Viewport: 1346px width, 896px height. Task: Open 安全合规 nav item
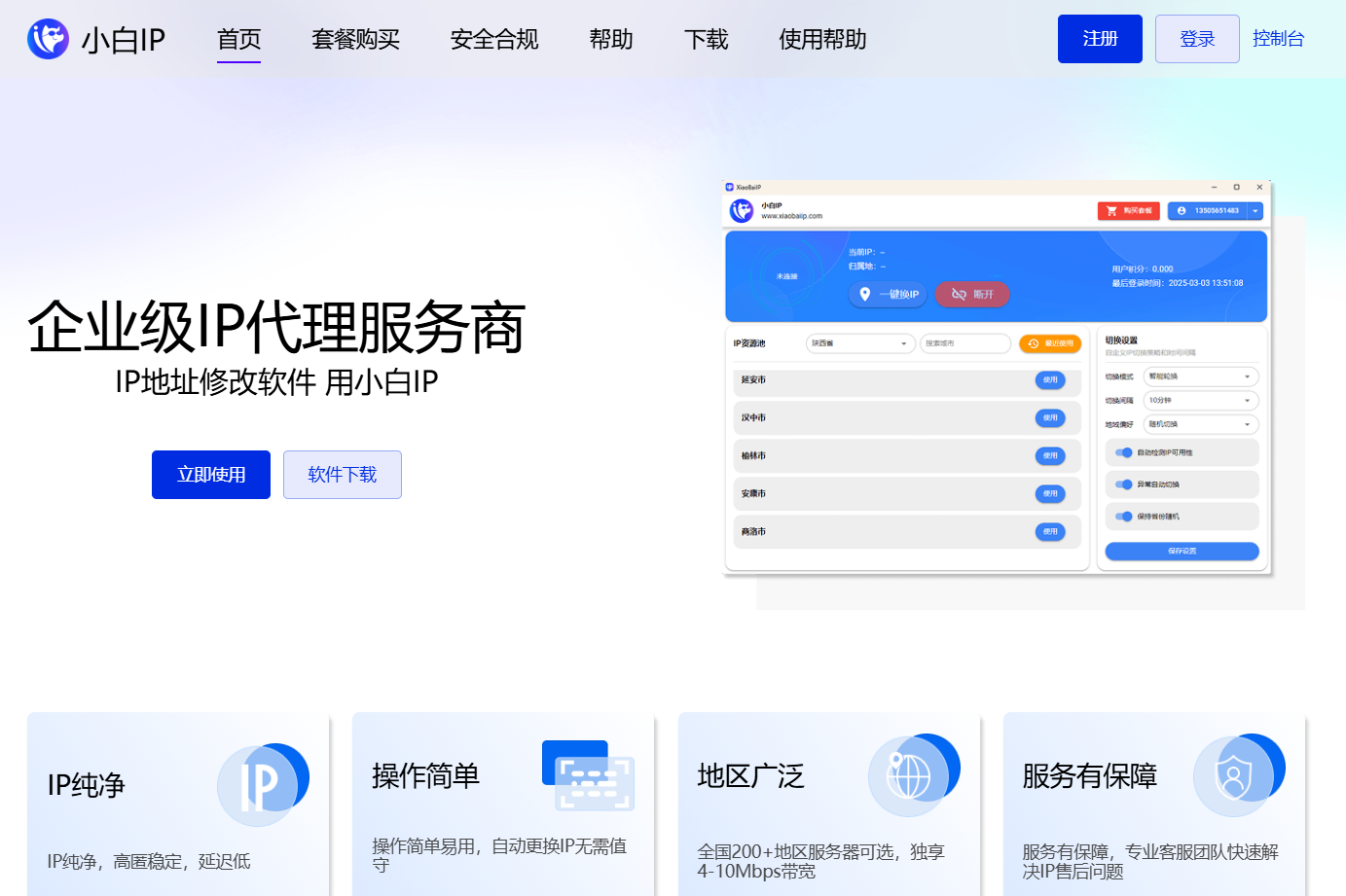(x=494, y=39)
